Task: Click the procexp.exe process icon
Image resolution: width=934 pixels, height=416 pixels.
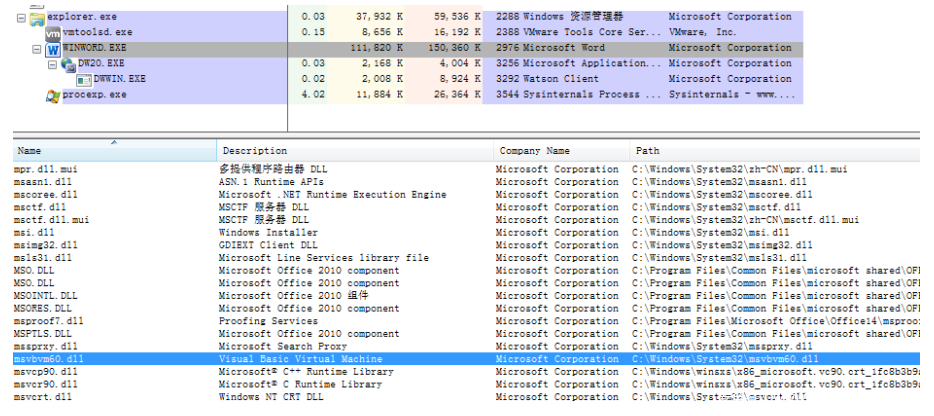Action: click(53, 95)
